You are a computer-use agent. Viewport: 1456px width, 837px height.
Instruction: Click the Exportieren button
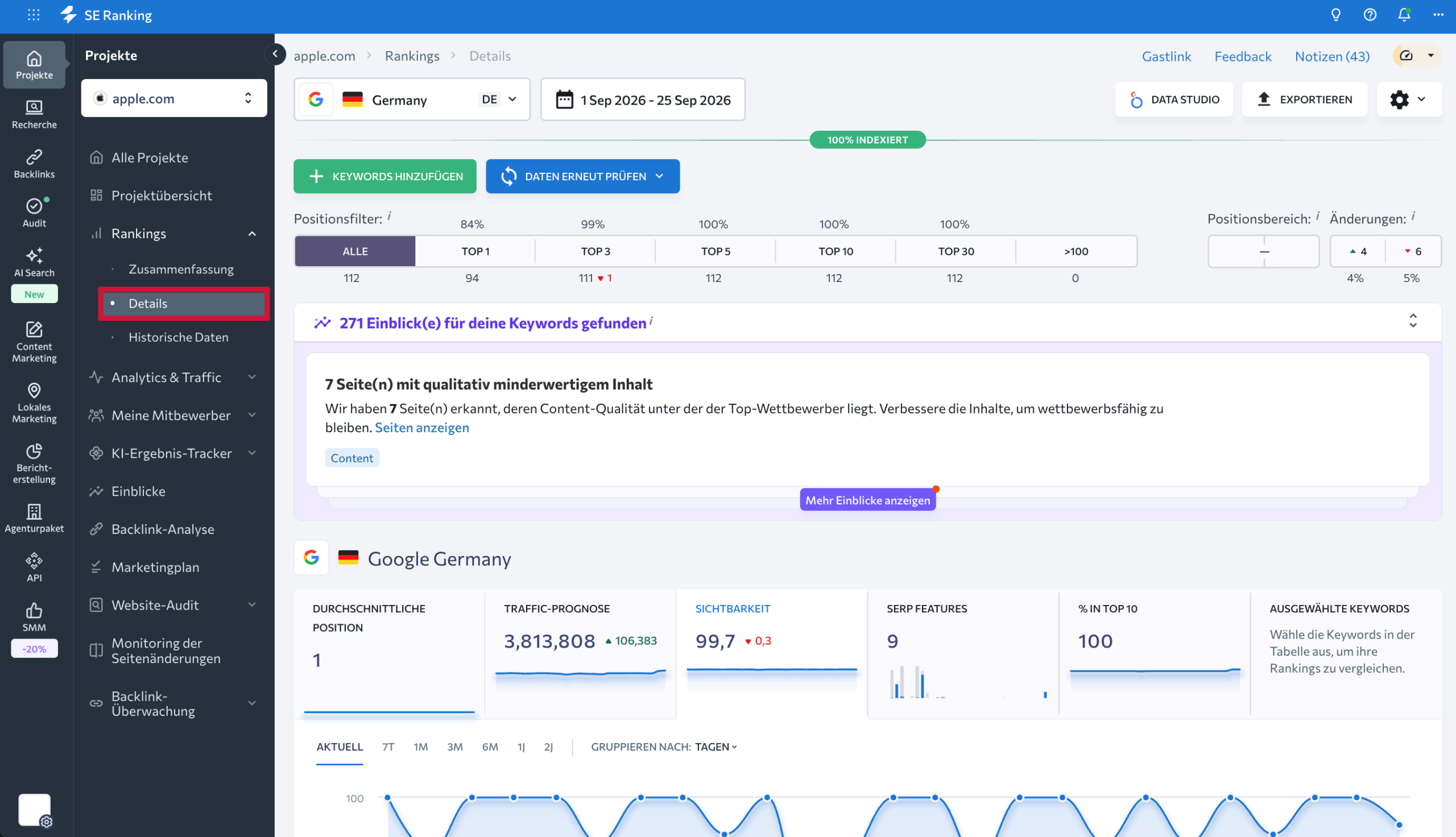1304,100
